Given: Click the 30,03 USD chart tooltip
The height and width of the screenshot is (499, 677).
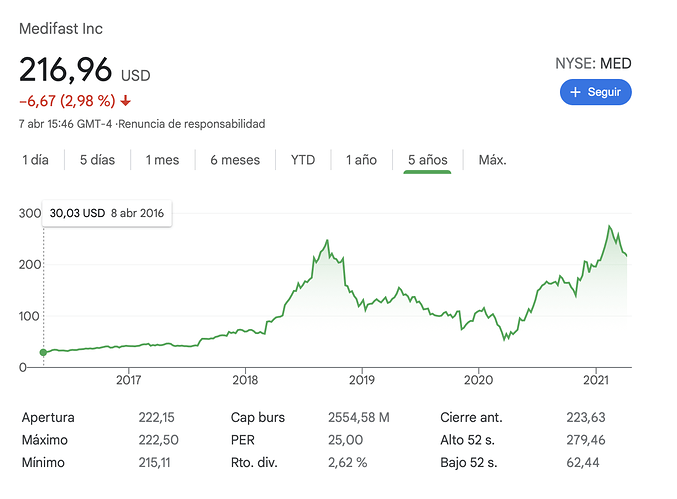Looking at the screenshot, I should (107, 213).
